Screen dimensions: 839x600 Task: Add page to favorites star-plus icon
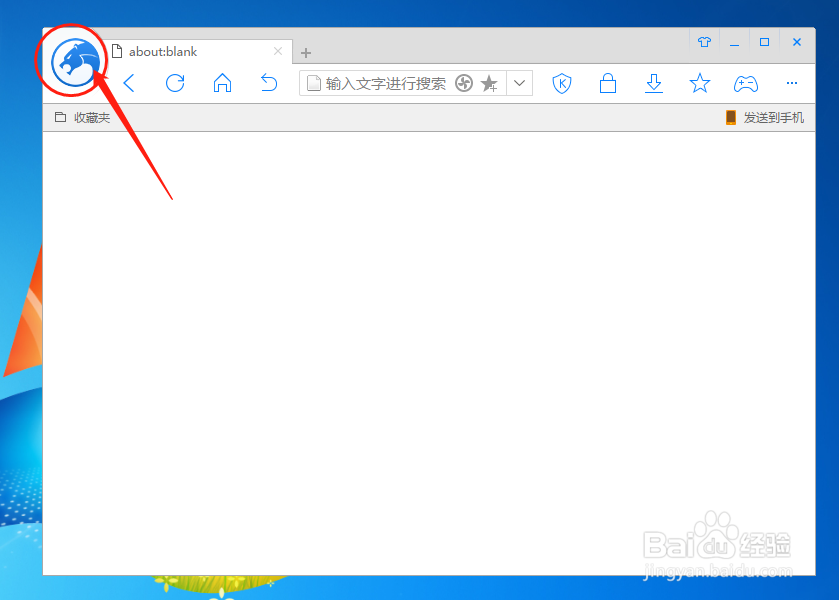click(x=489, y=83)
